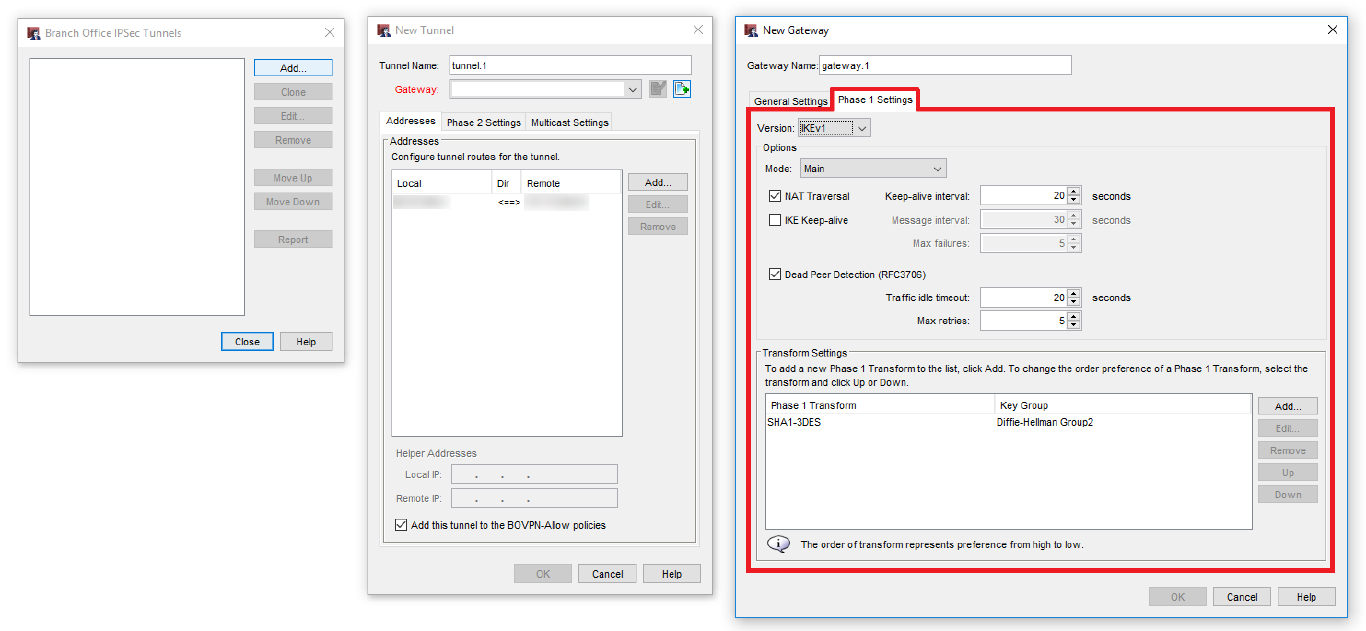Click the info icon under Transform Settings

click(778, 544)
